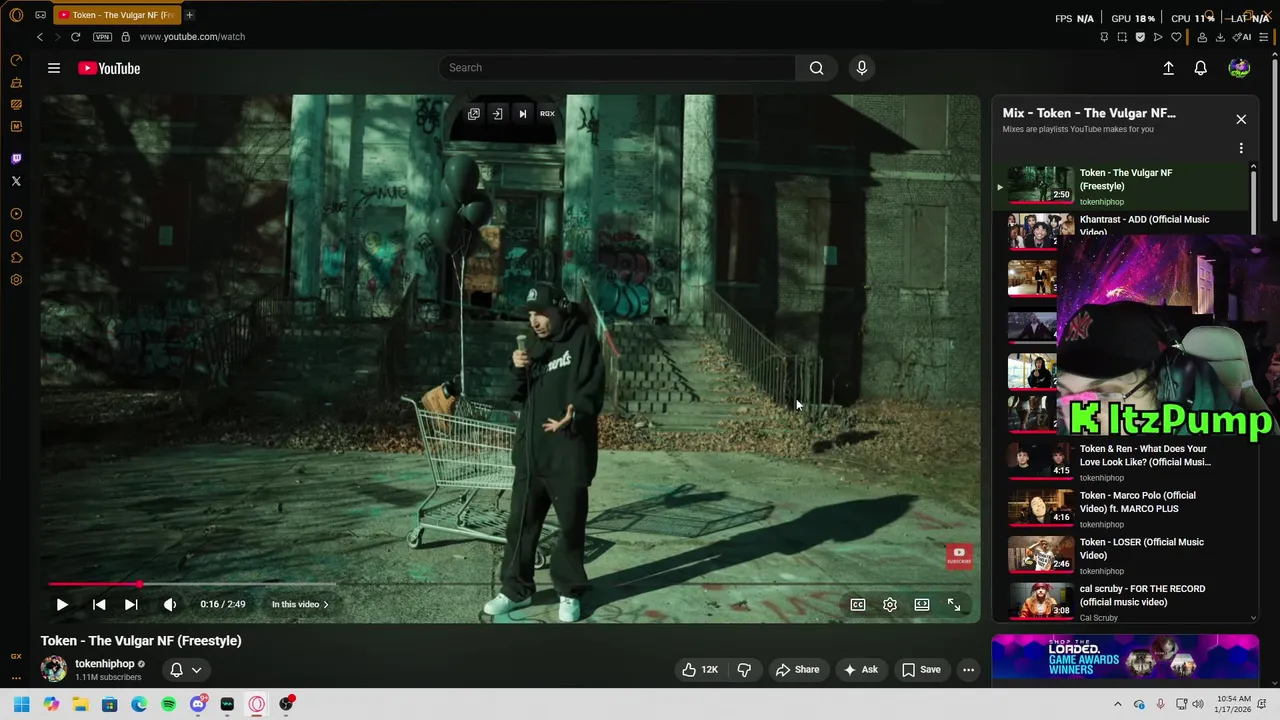Mute the video with the volume icon

pos(170,604)
